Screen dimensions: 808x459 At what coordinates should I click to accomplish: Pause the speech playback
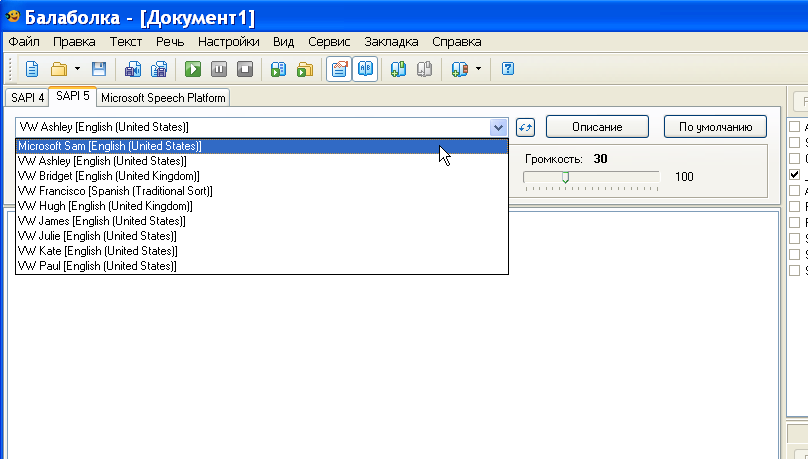pyautogui.click(x=219, y=69)
